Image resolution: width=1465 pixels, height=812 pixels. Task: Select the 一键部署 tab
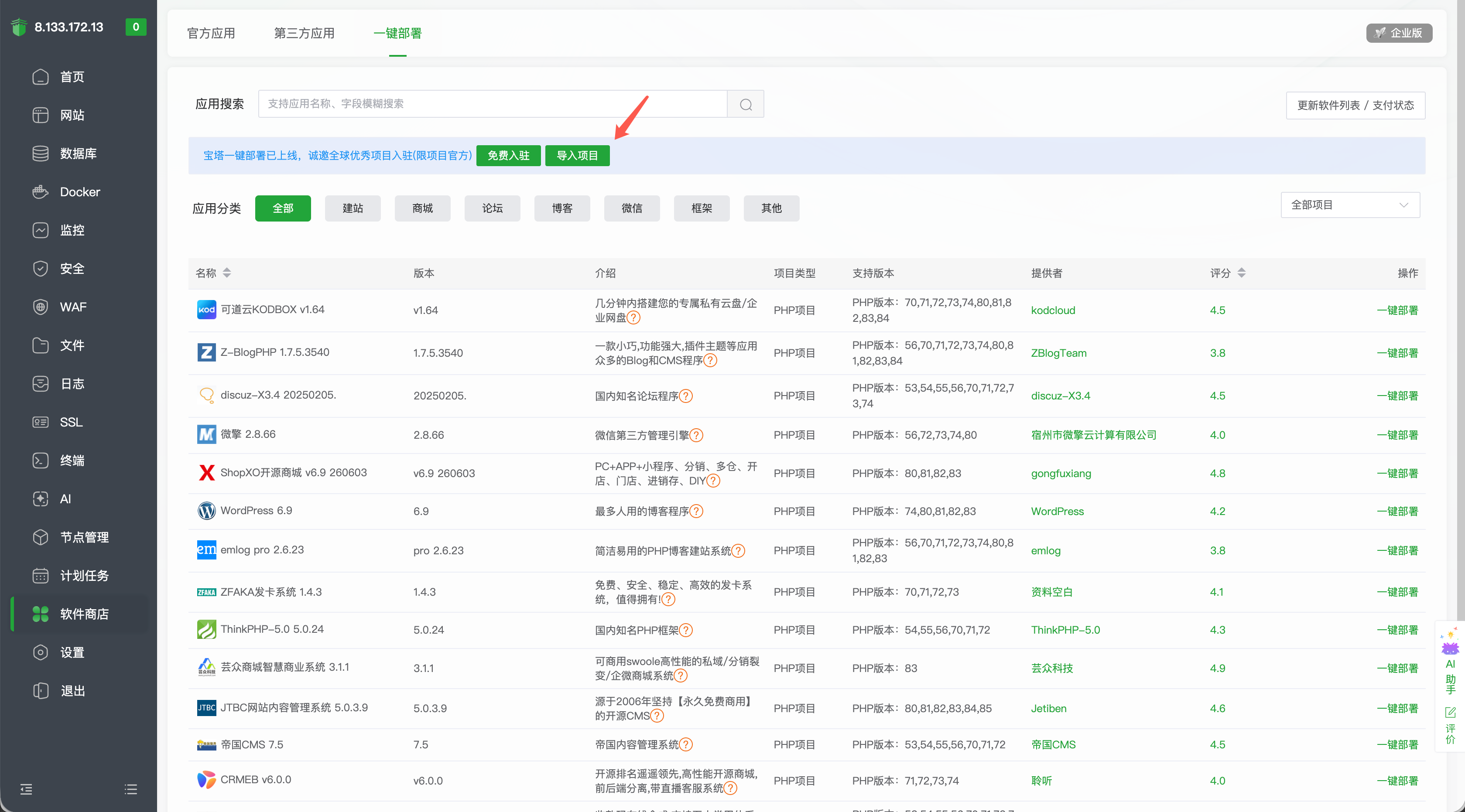(x=397, y=33)
